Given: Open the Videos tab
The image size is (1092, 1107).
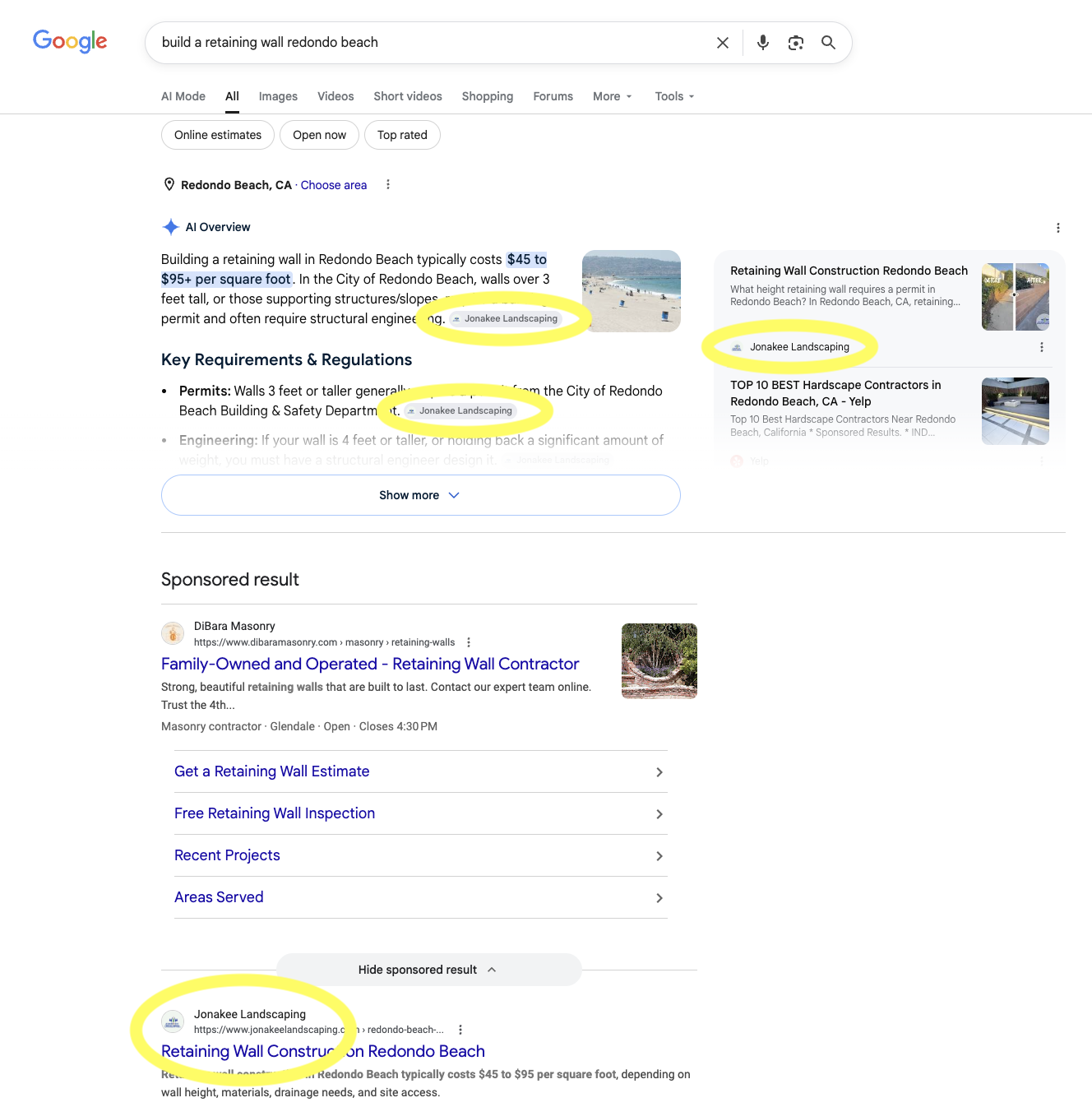Looking at the screenshot, I should point(335,96).
